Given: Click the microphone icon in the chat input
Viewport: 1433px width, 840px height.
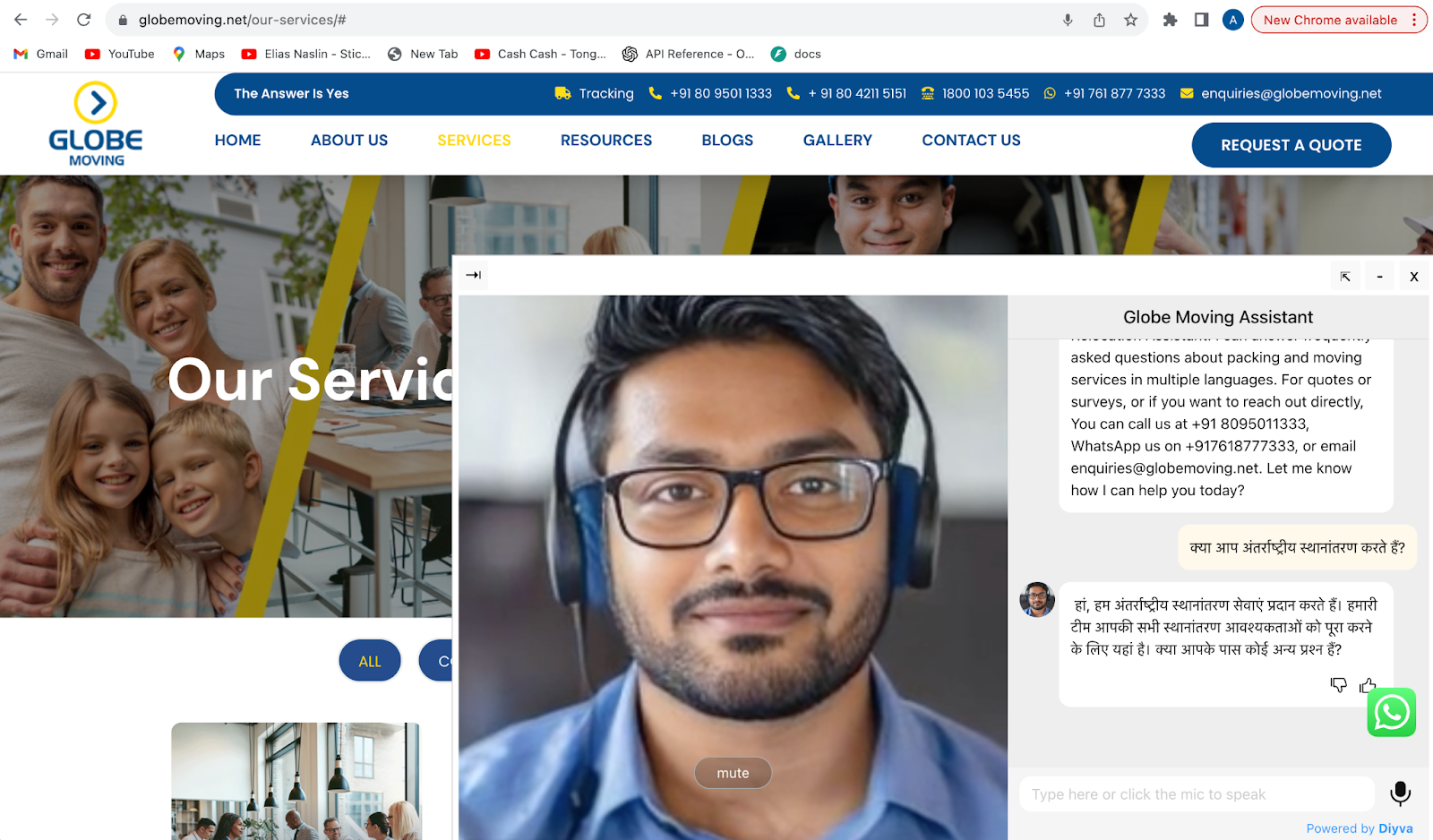Looking at the screenshot, I should coord(1400,793).
